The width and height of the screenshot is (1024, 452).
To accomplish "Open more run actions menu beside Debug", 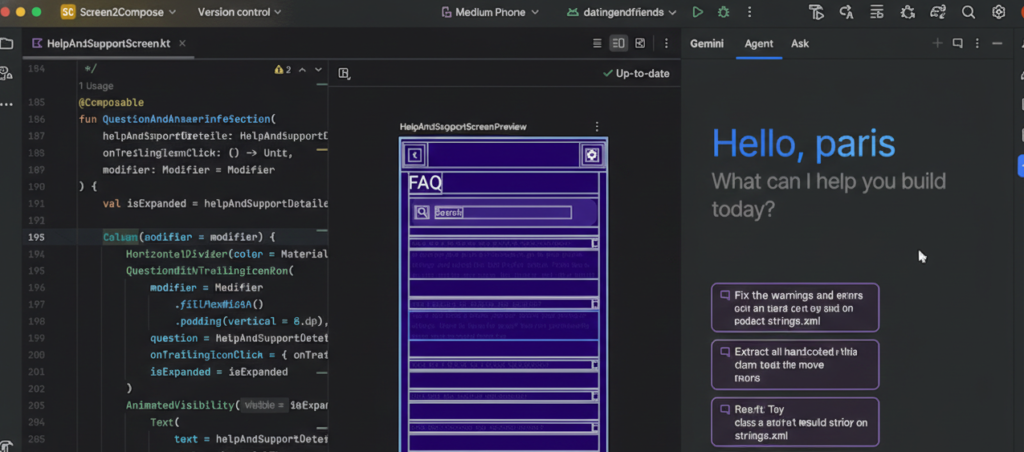I will pyautogui.click(x=749, y=12).
